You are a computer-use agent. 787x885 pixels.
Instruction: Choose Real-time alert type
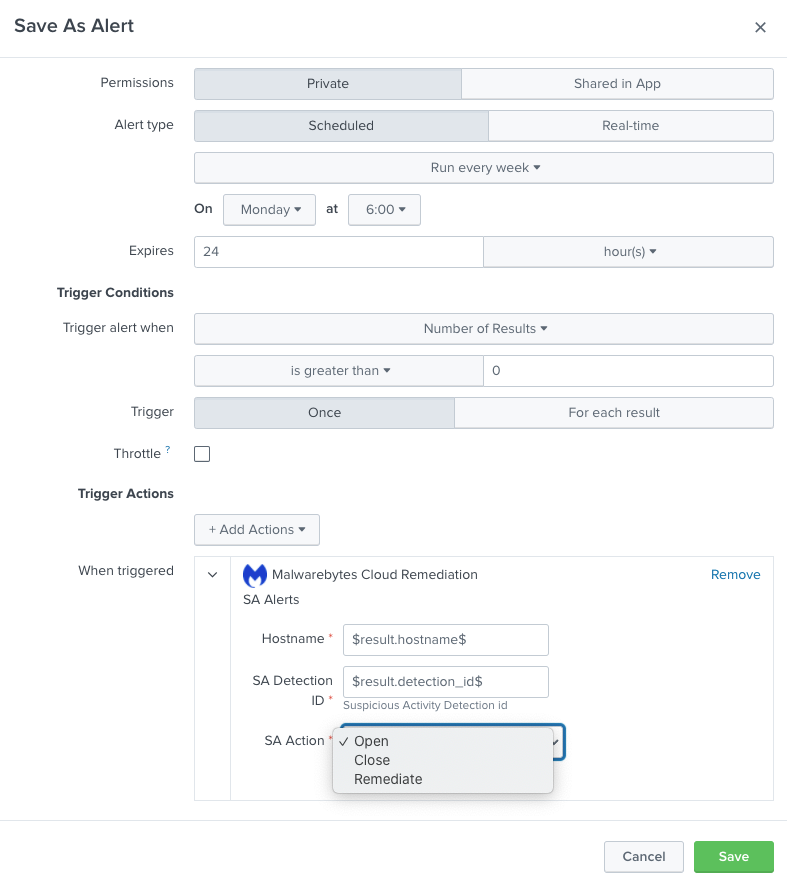tap(631, 125)
